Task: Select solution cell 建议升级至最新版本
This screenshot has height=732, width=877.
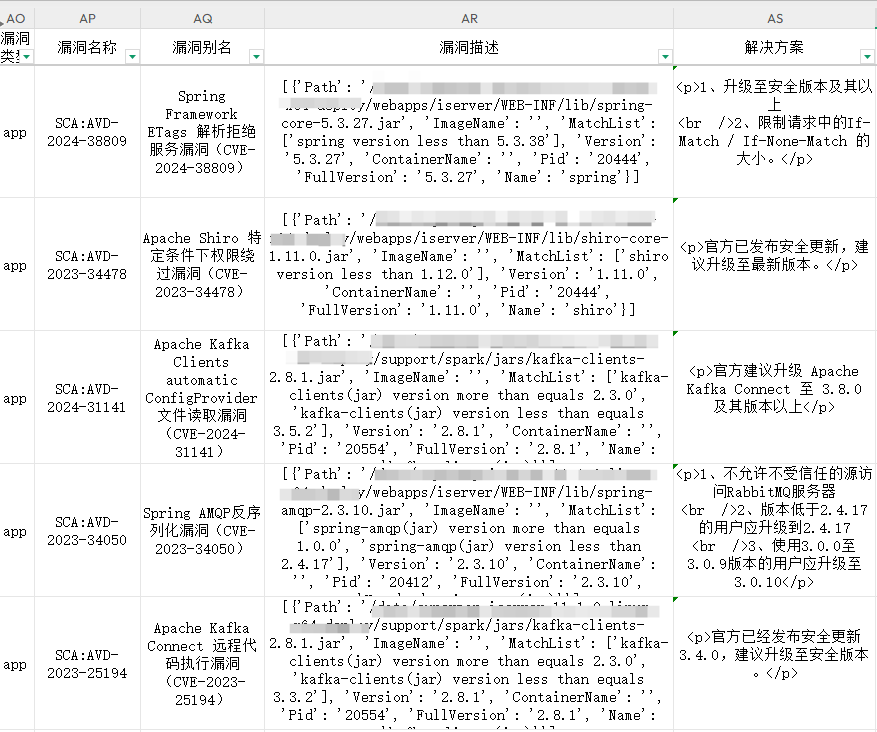Action: click(x=775, y=265)
